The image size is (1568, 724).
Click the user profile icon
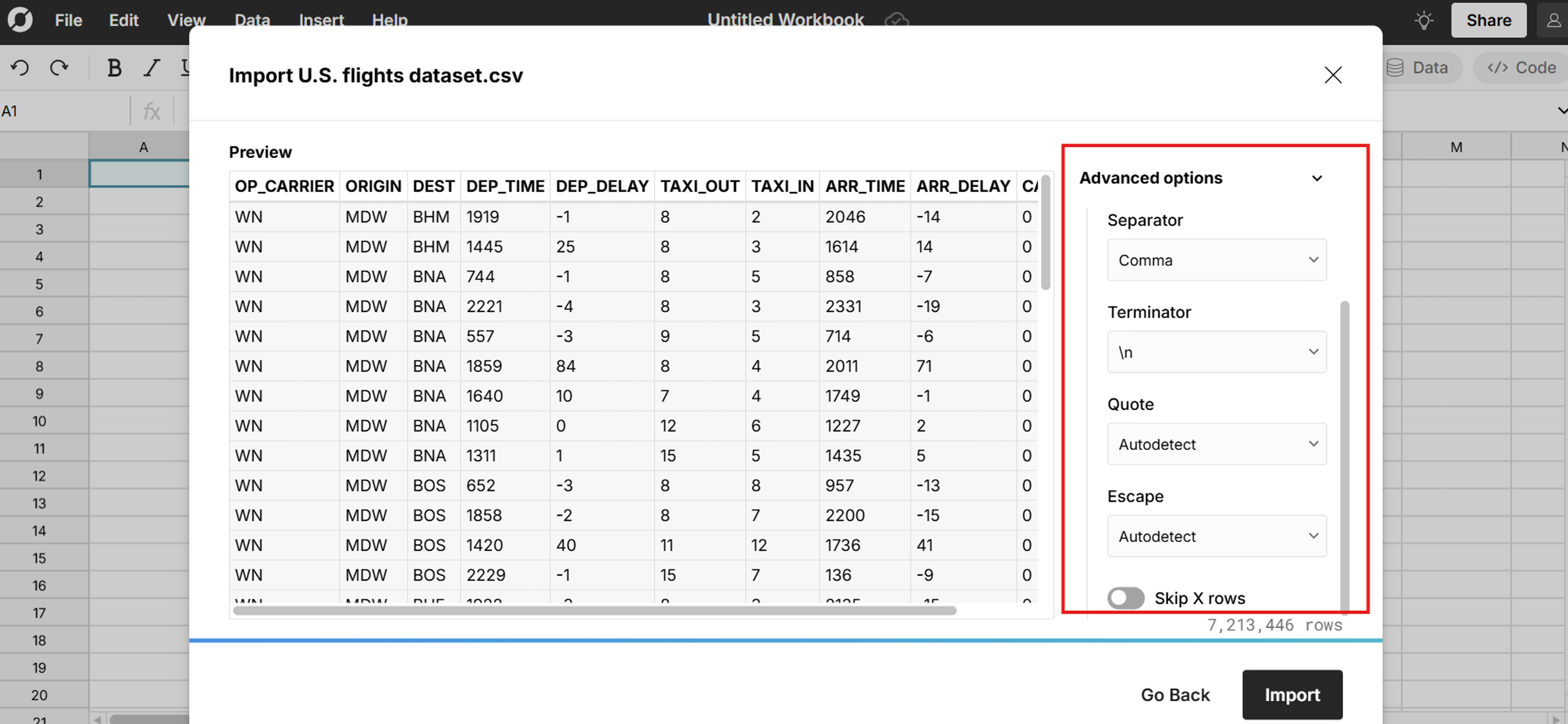pos(1553,20)
